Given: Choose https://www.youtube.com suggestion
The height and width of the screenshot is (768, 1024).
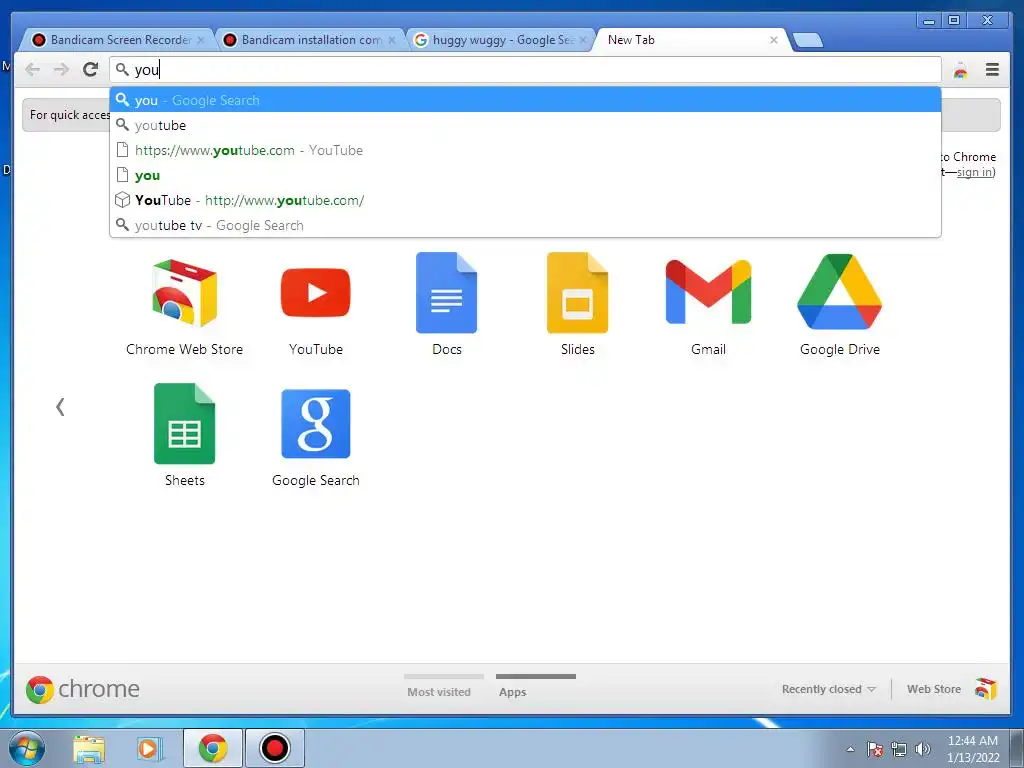Looking at the screenshot, I should coord(525,150).
